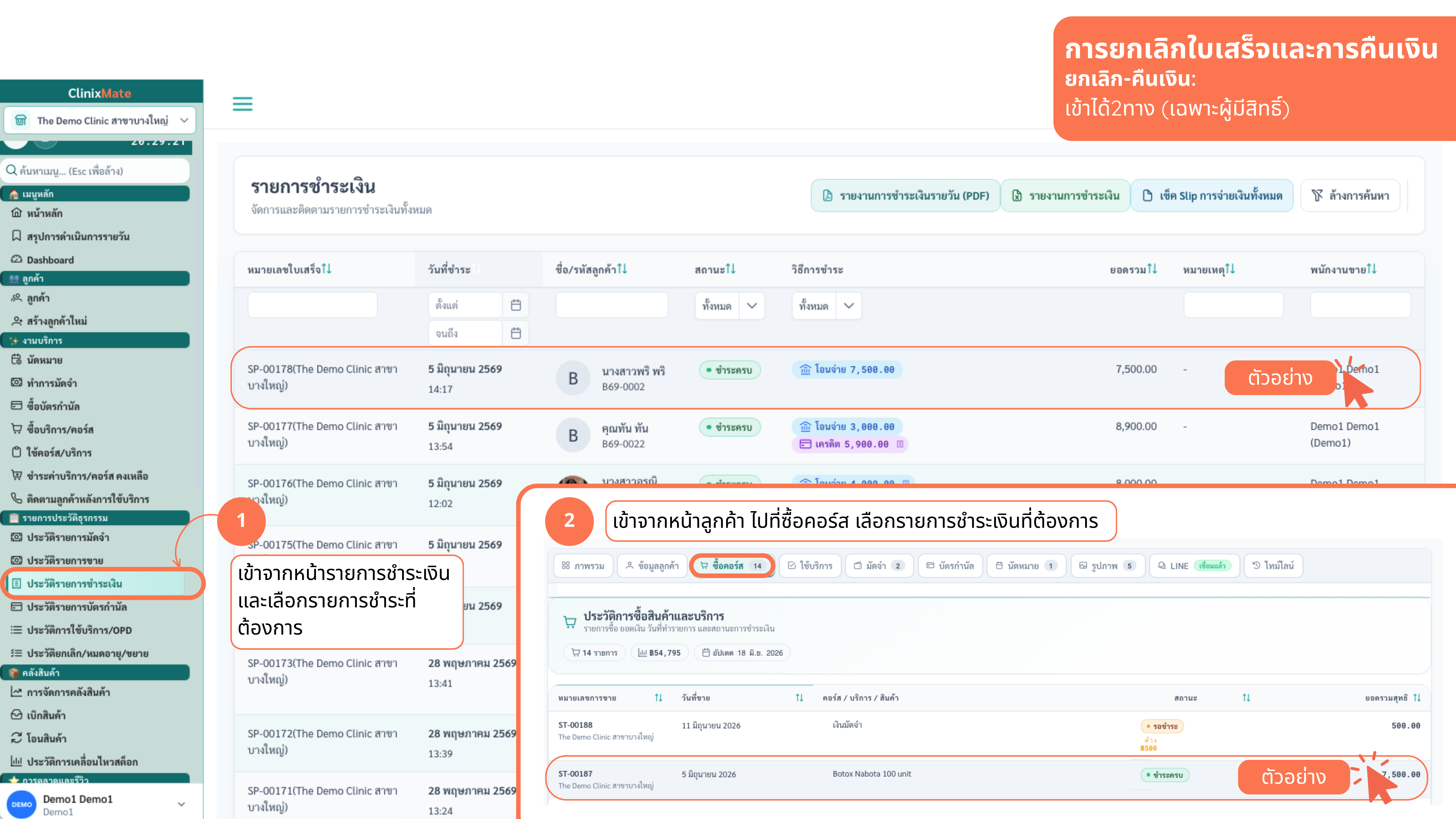
Task: Switch to the บัตรกำนัล tab
Action: point(950,566)
